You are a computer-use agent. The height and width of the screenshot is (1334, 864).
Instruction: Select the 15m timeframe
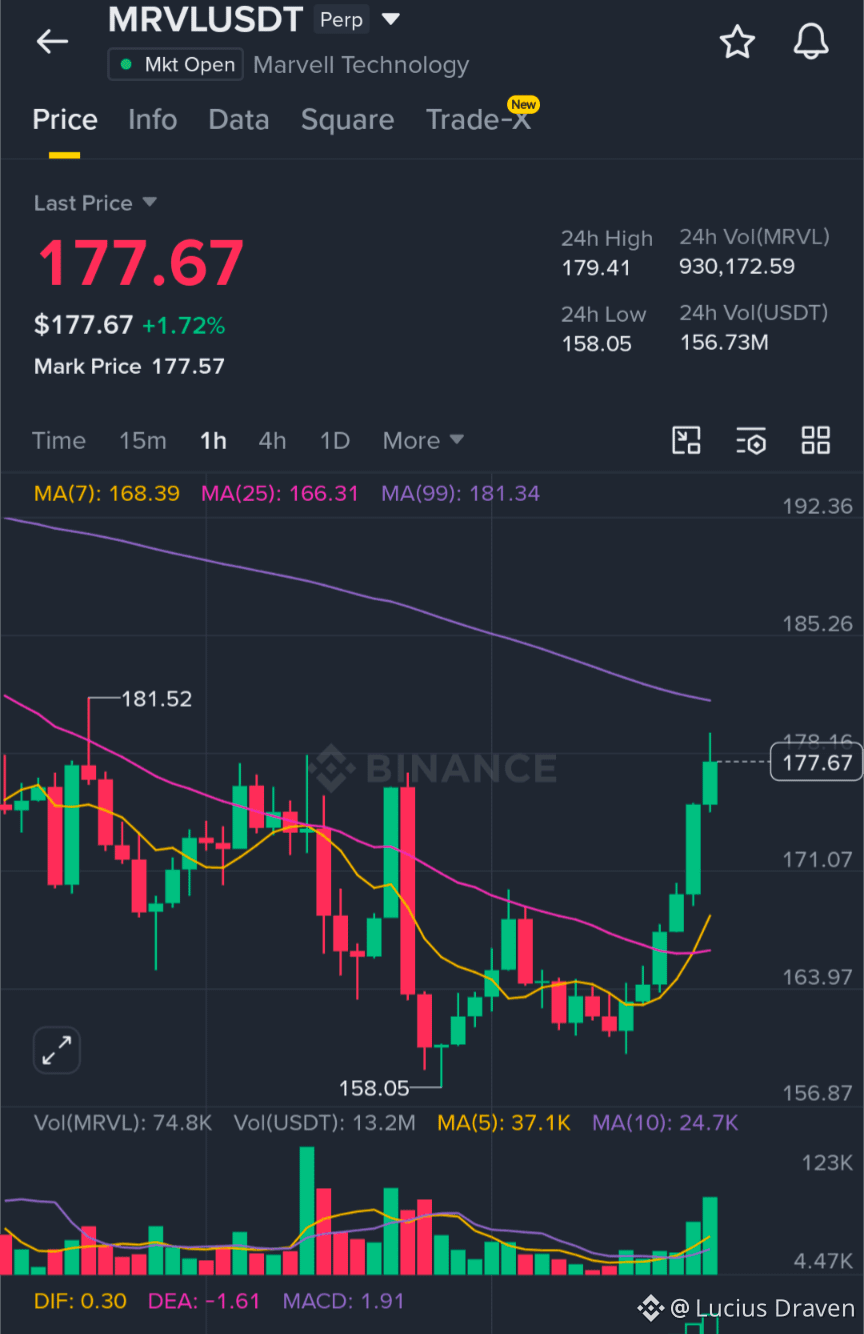[x=143, y=440]
